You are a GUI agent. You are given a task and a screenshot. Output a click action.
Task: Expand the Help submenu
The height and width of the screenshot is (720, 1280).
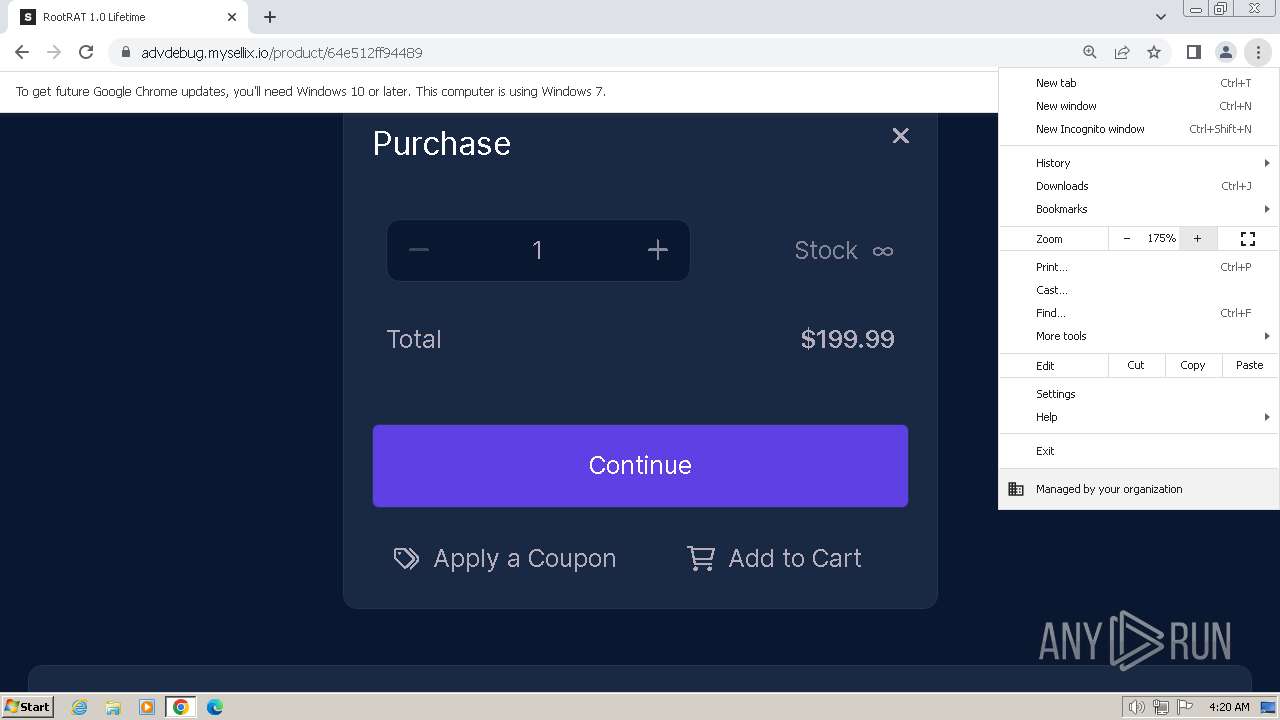point(1139,417)
